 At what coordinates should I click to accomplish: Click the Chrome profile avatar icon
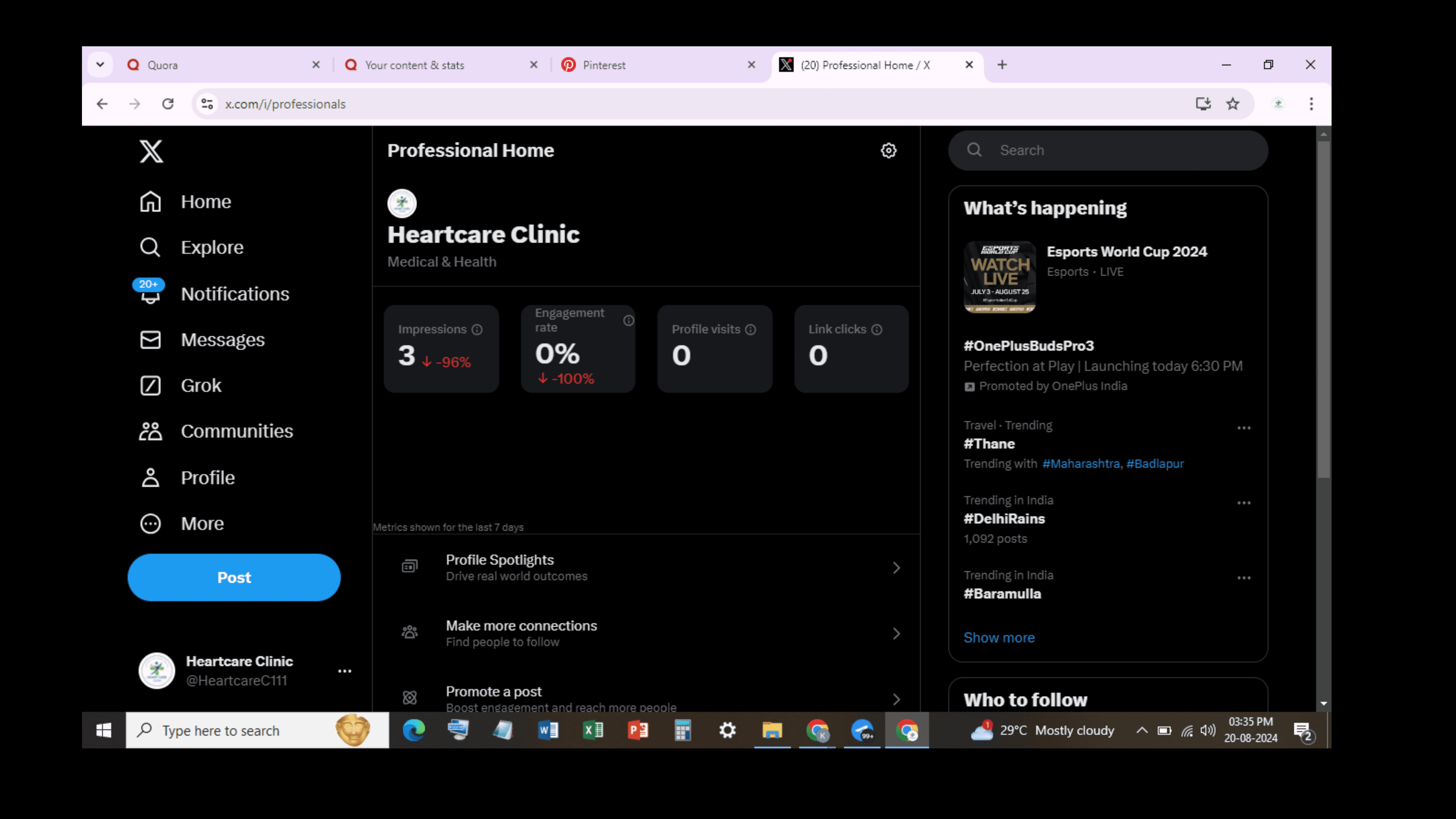point(1279,104)
